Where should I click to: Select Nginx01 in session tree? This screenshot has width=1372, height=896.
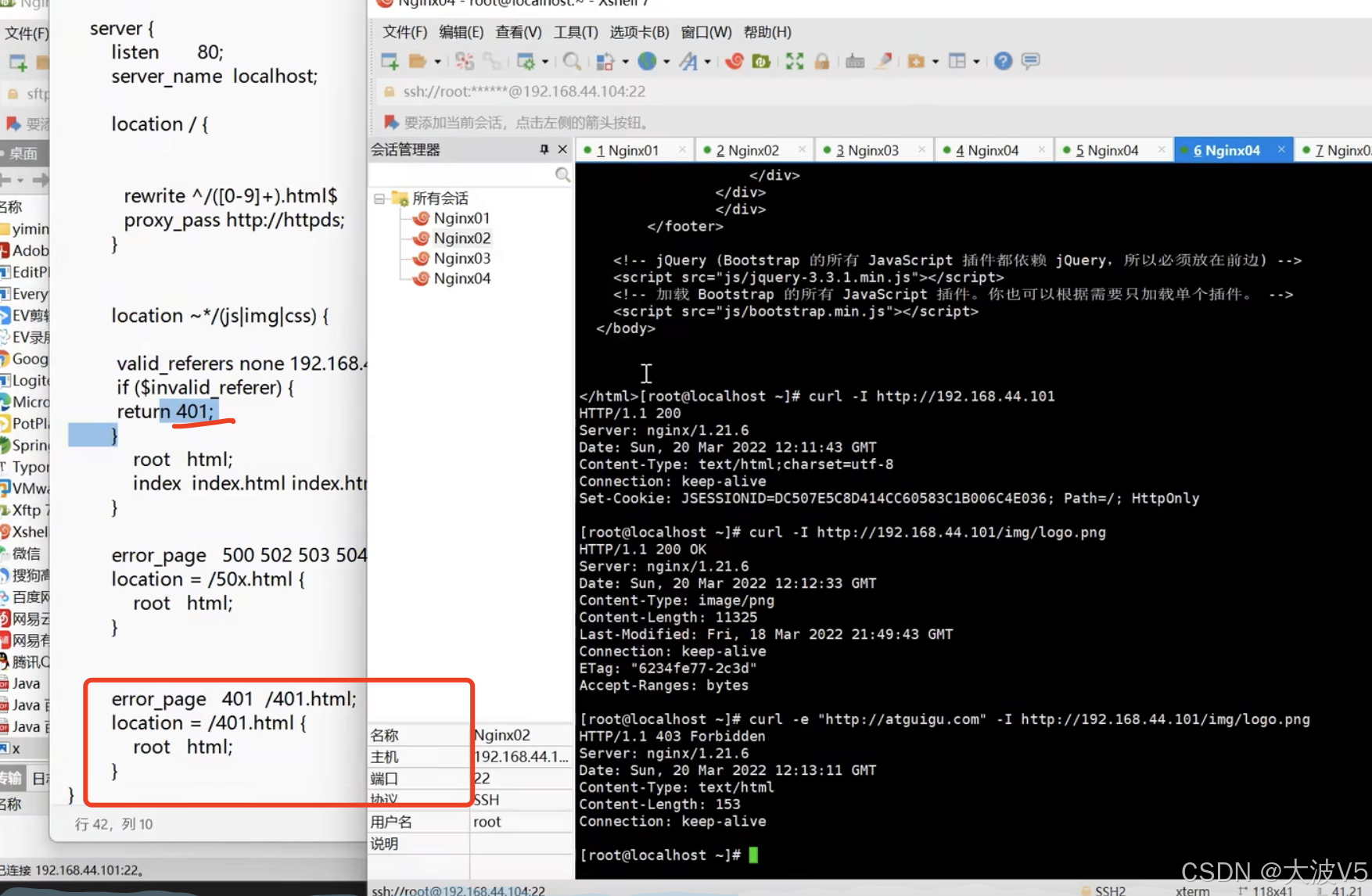coord(462,218)
